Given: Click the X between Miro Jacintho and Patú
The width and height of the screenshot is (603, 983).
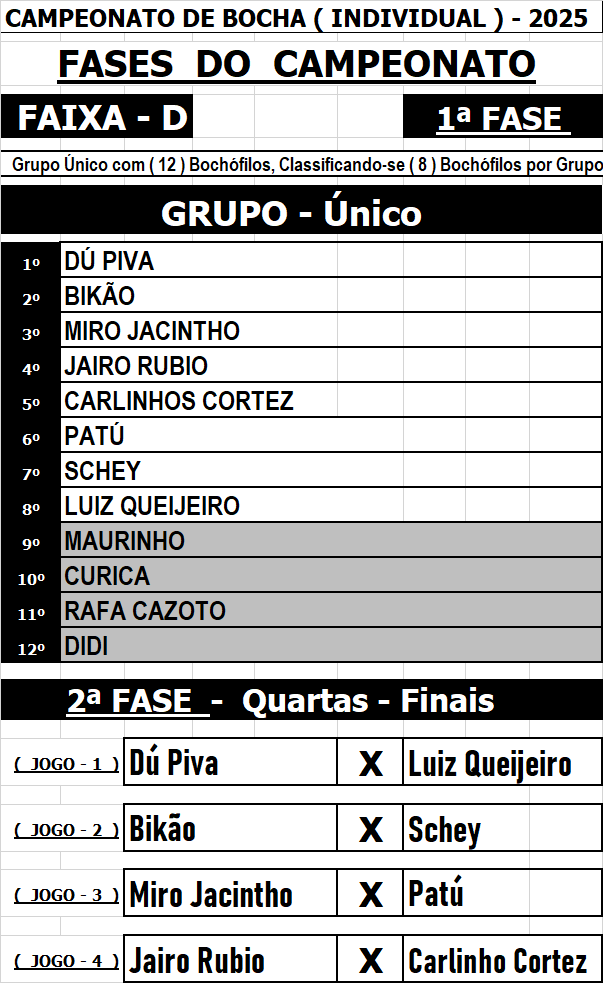Looking at the screenshot, I should pyautogui.click(x=371, y=895).
